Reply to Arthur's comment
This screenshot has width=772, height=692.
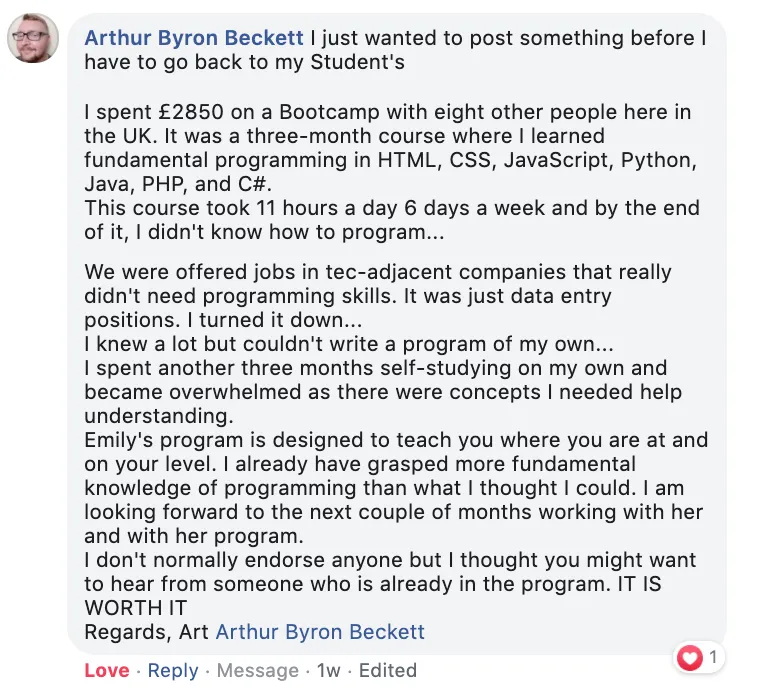[173, 670]
